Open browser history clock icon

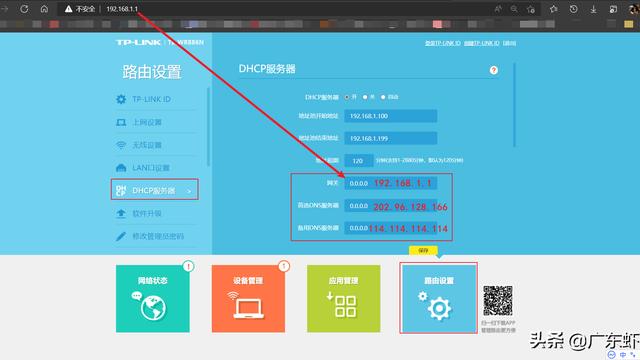pos(573,9)
